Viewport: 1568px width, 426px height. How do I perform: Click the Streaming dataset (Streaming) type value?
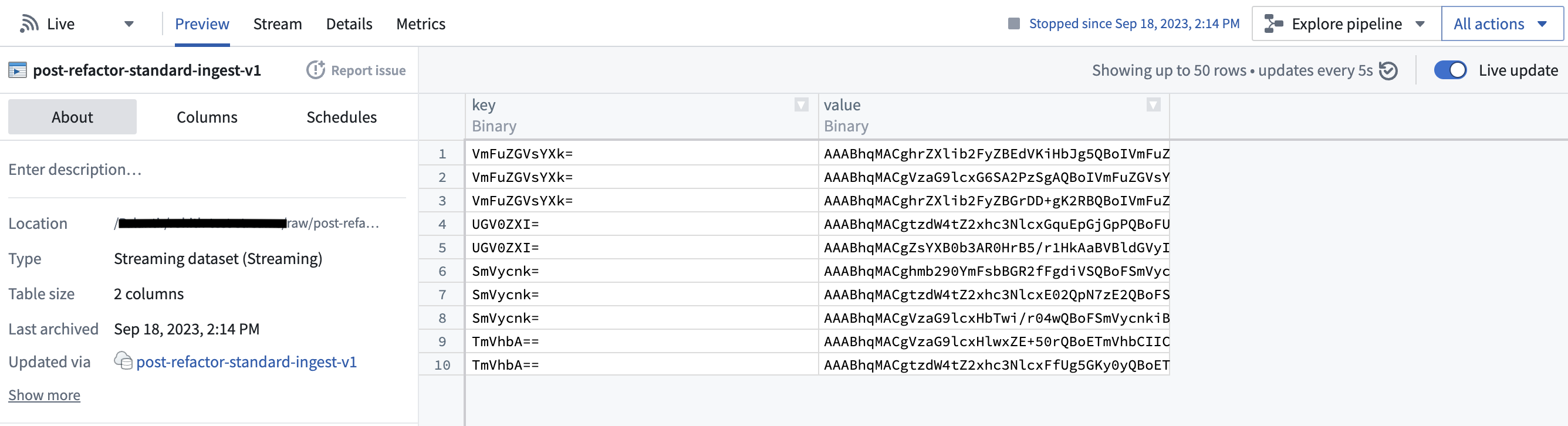(218, 259)
